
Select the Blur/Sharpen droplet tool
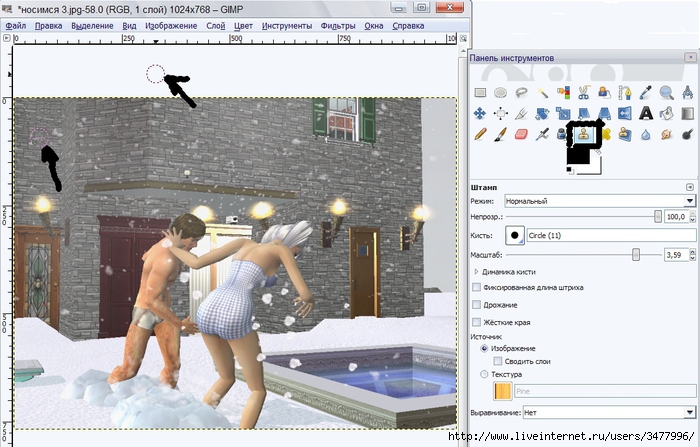point(646,134)
